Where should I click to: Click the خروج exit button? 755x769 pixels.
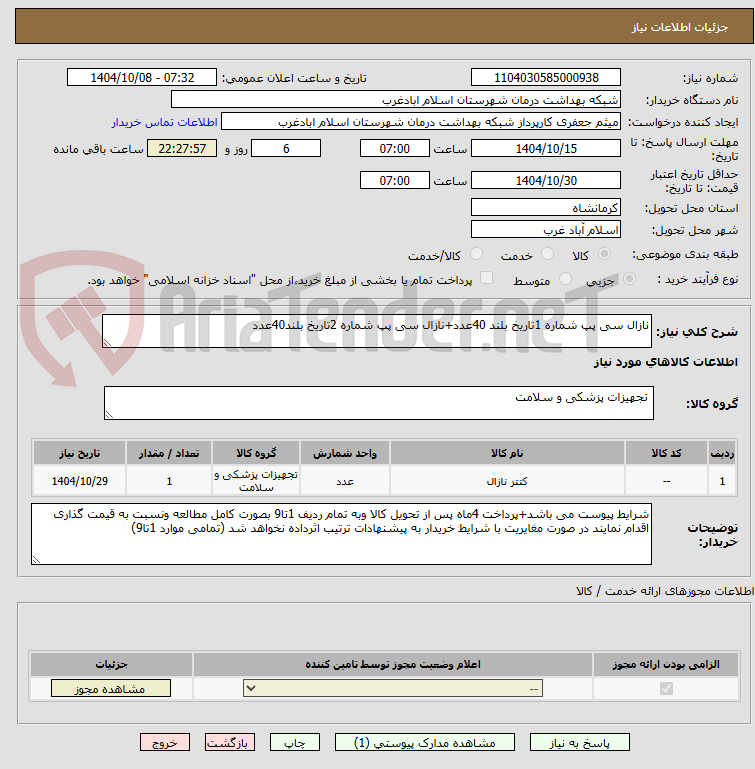coord(165,743)
